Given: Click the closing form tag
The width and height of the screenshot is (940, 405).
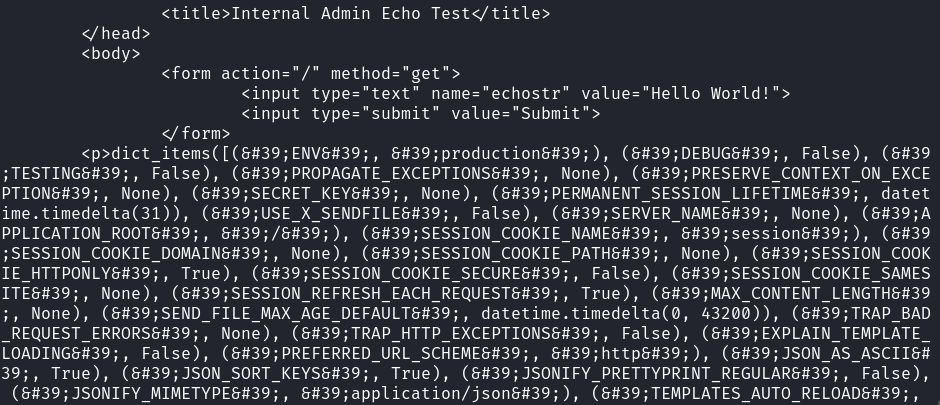Looking at the screenshot, I should 196,133.
